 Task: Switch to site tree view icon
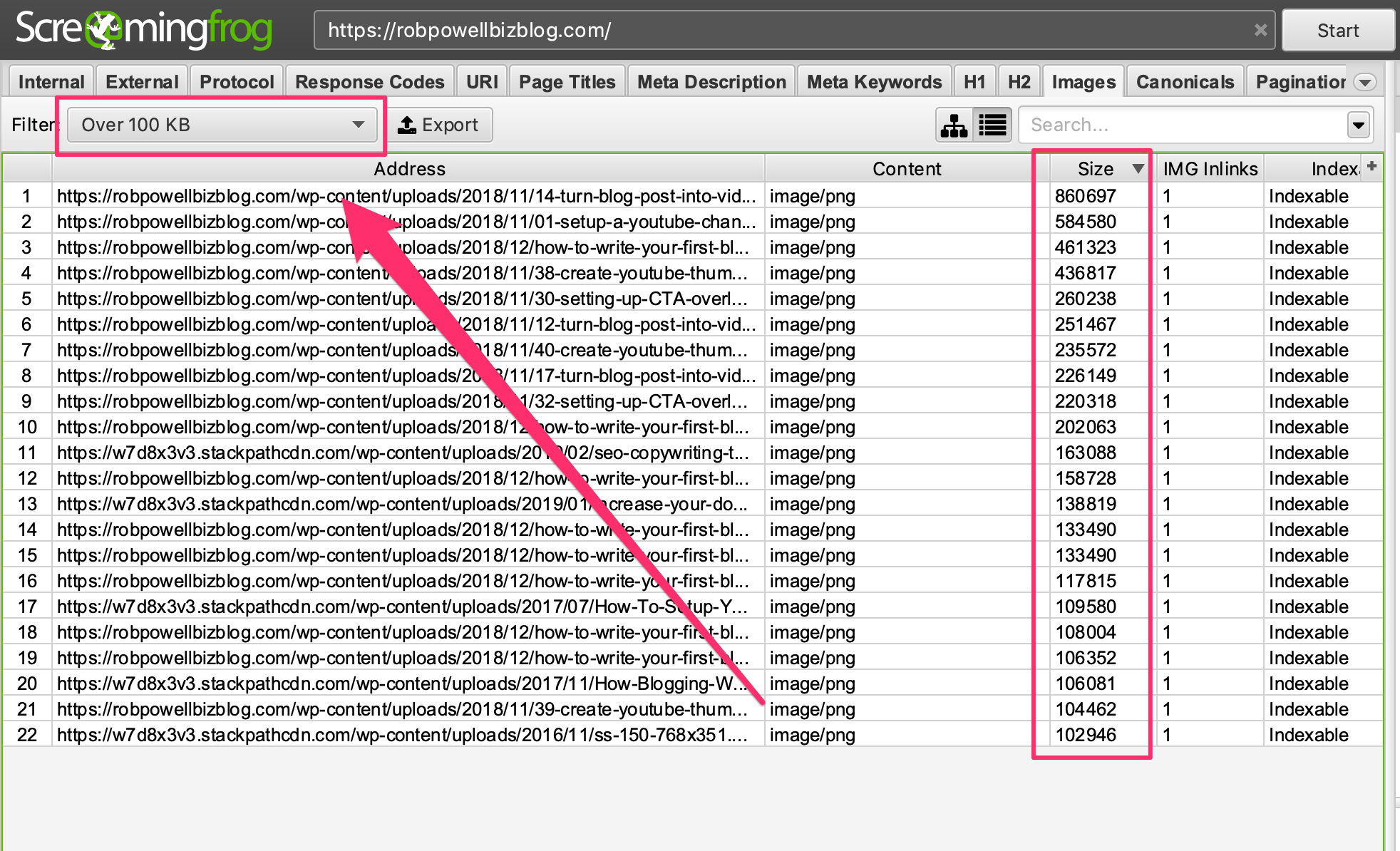coord(954,125)
